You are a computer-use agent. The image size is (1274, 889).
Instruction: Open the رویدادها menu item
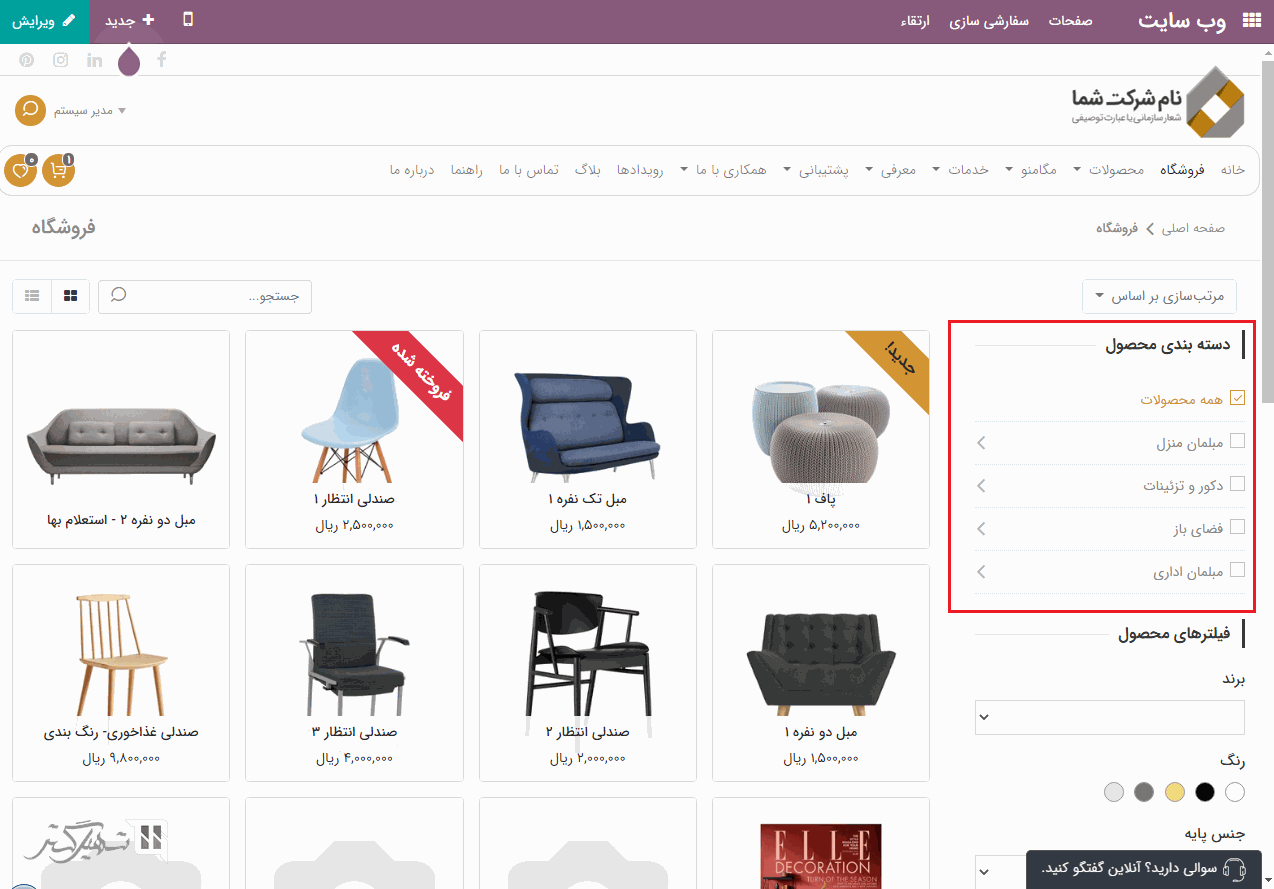642,170
